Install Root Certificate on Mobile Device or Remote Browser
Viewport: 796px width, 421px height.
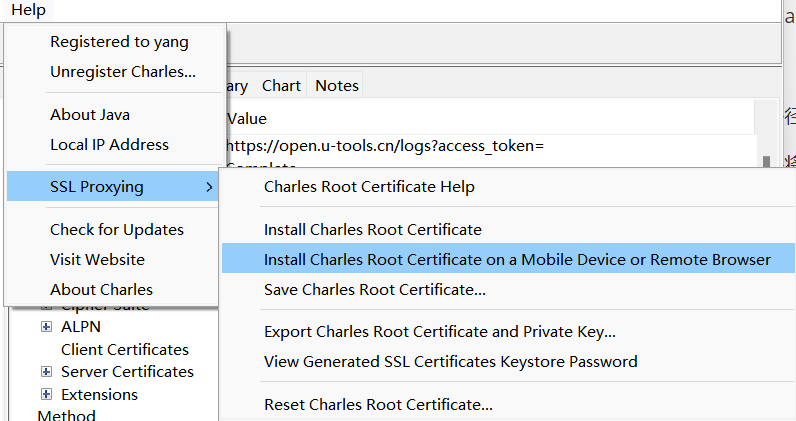coord(509,258)
